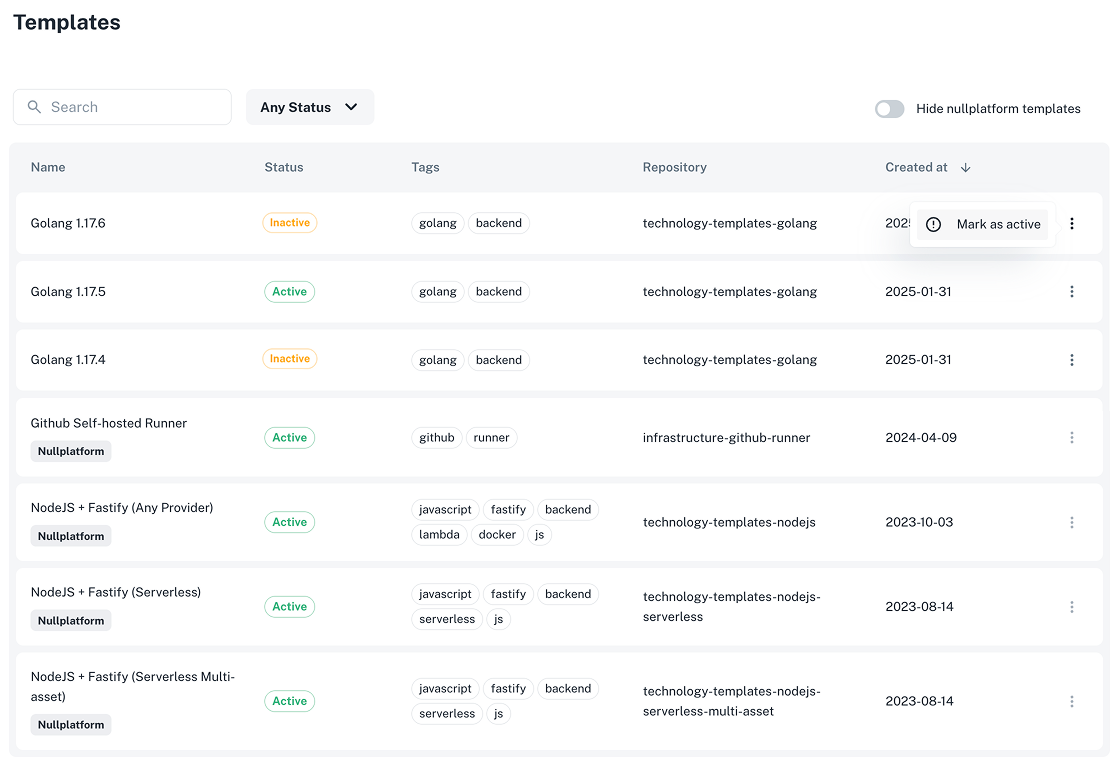Open the Golang 1.17.4 template row

click(x=68, y=360)
